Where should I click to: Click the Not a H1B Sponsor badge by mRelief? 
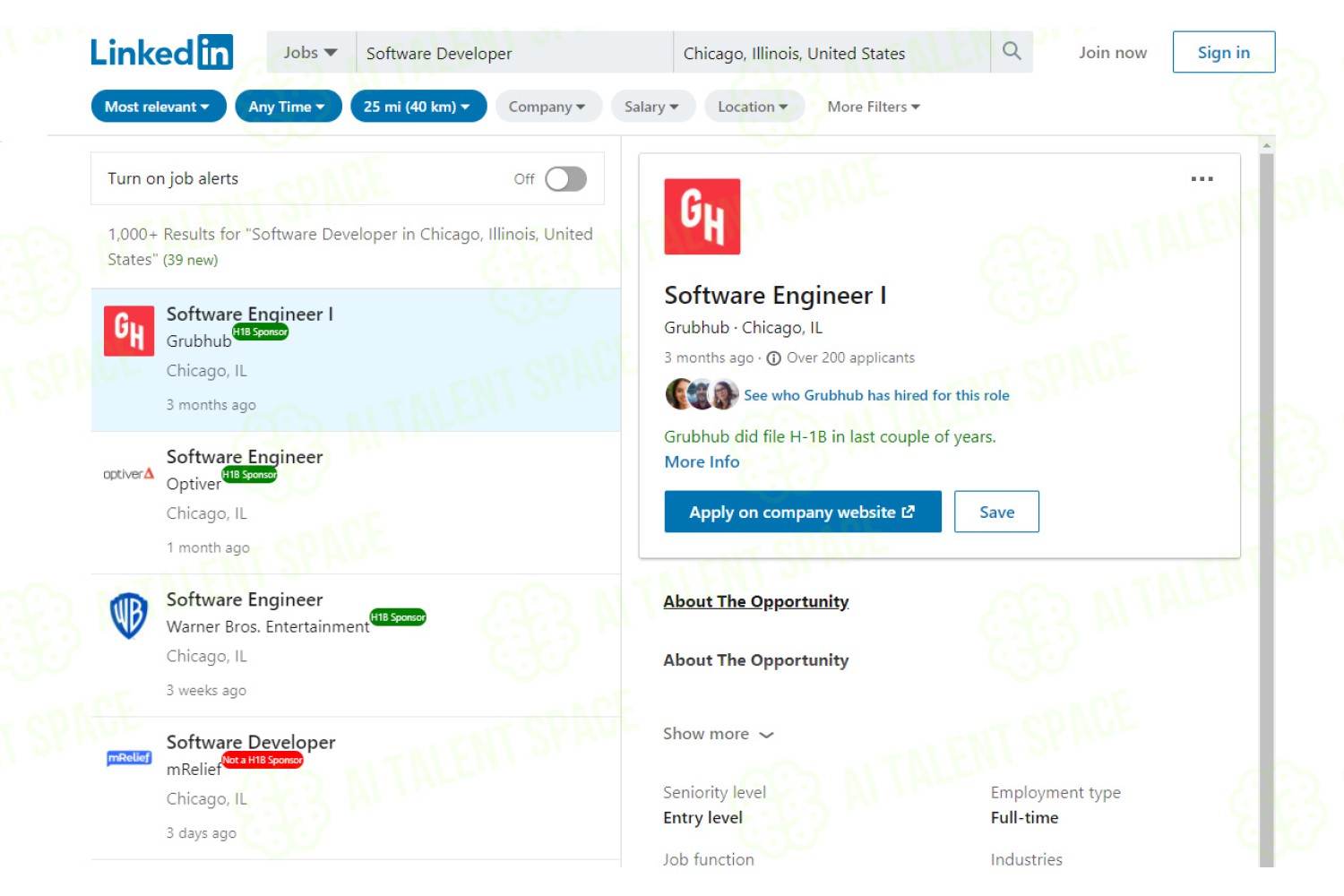pyautogui.click(x=263, y=760)
